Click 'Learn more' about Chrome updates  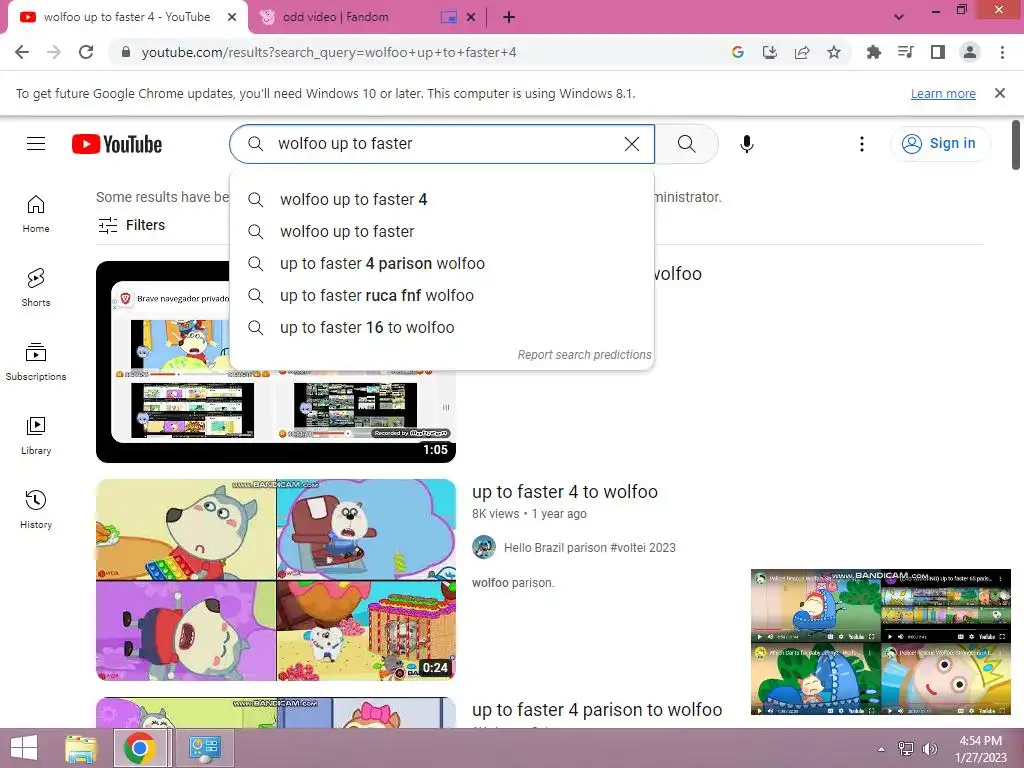(943, 93)
